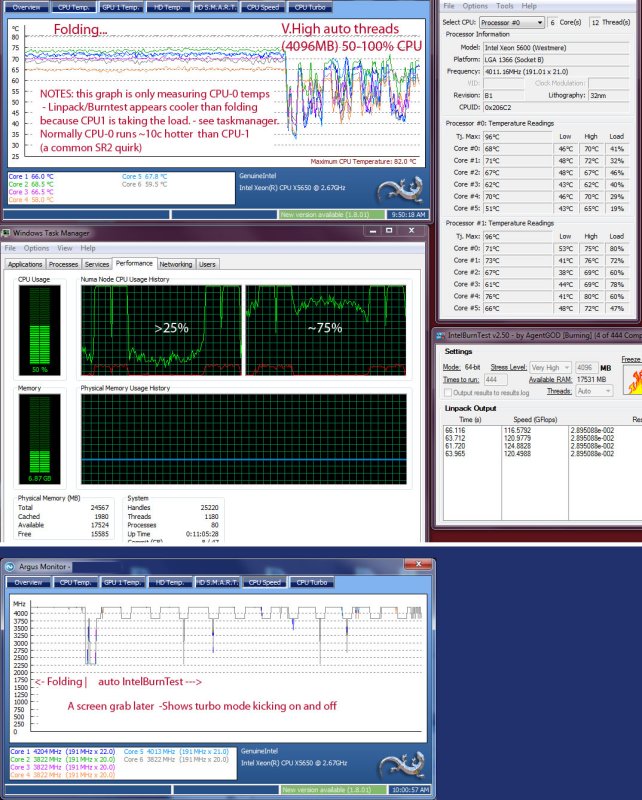Close the Argus Monitor window showing the MHz graph
The height and width of the screenshot is (800, 642).
[418, 564]
